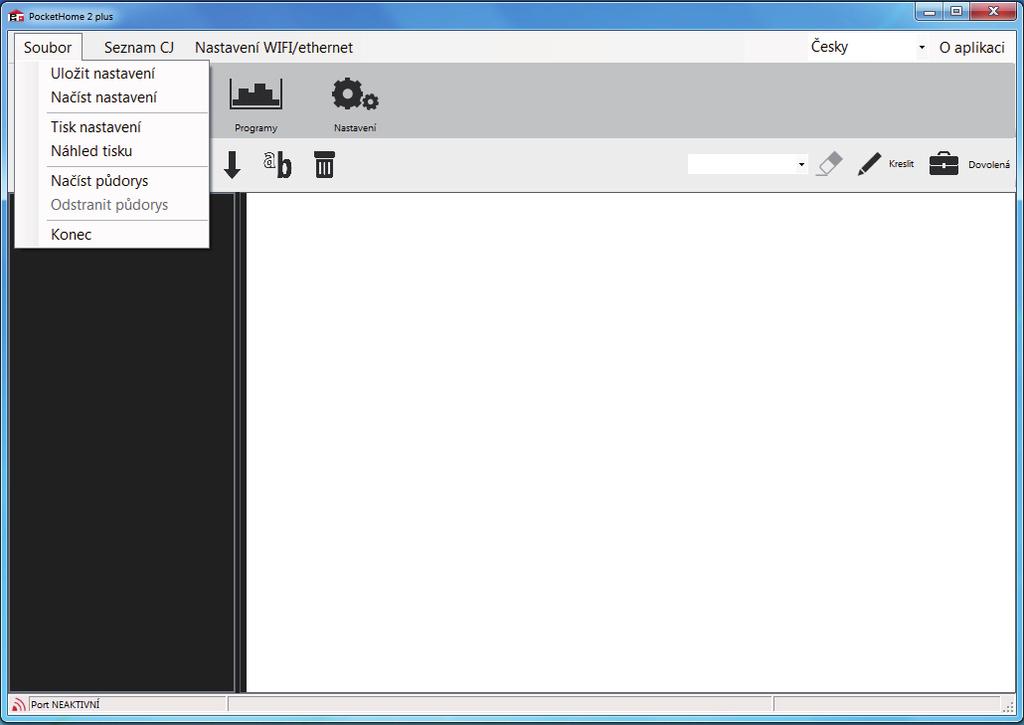Open the Soubor menu

click(x=48, y=48)
